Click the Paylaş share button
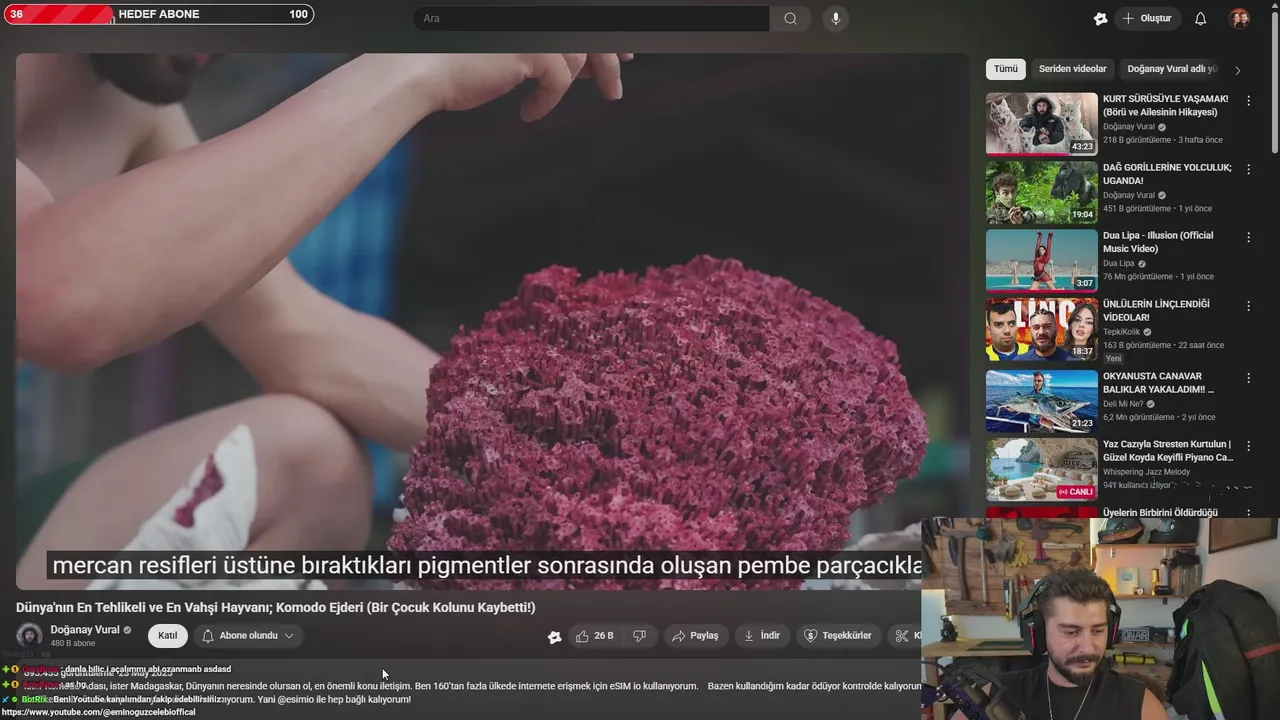Viewport: 1280px width, 720px height. point(695,636)
